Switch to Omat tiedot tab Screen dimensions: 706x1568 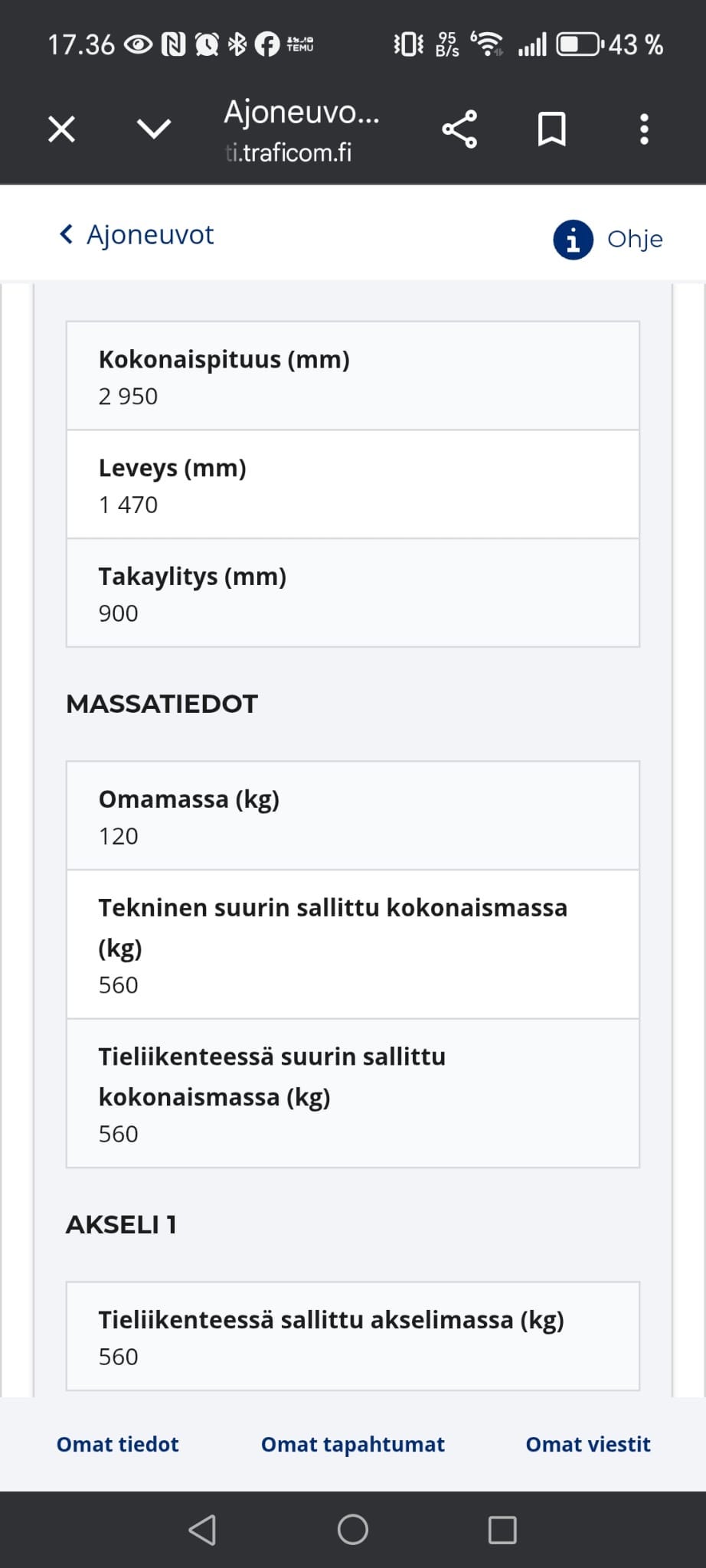(118, 1444)
